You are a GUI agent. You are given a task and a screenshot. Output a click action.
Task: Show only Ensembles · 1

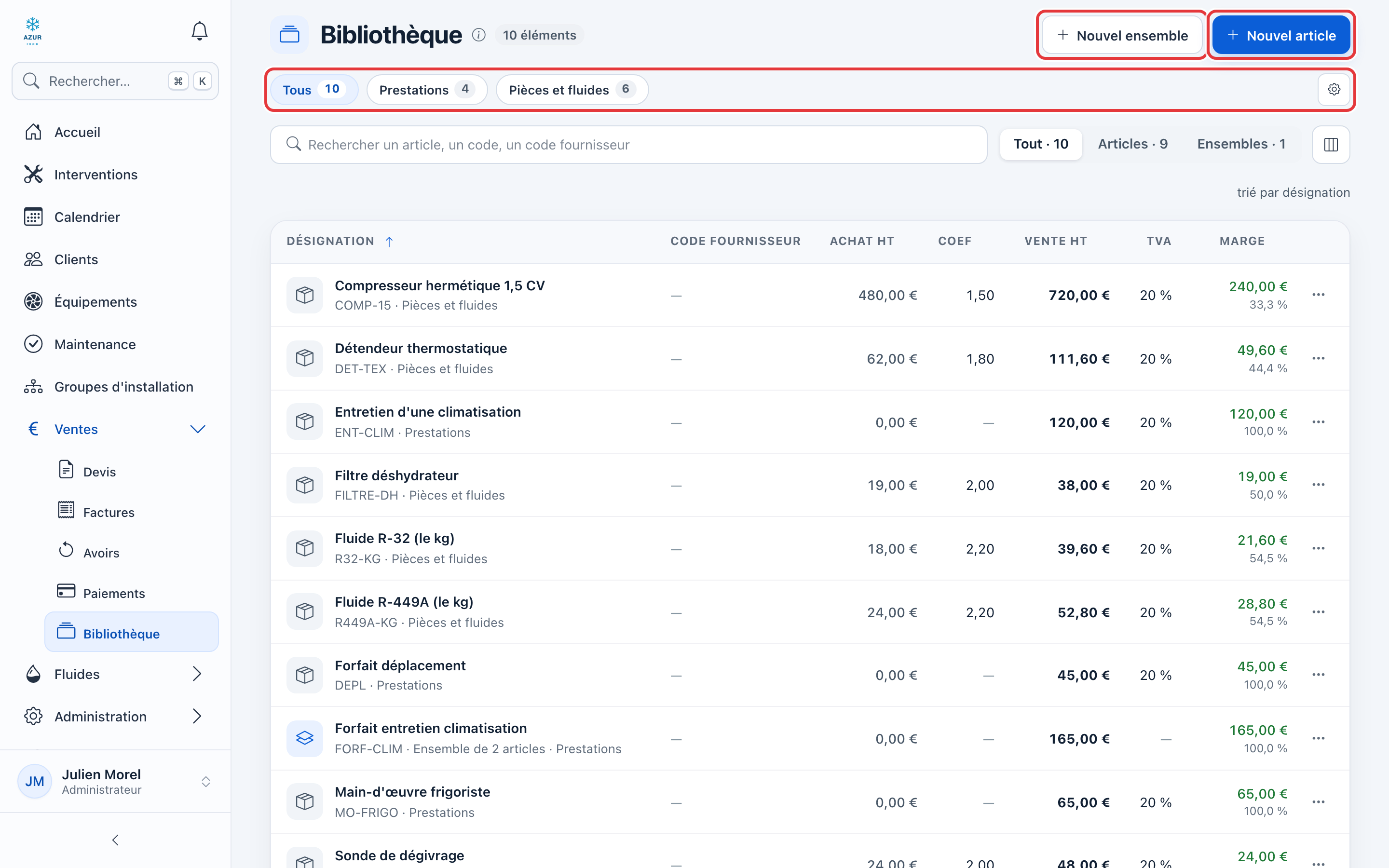pyautogui.click(x=1241, y=144)
